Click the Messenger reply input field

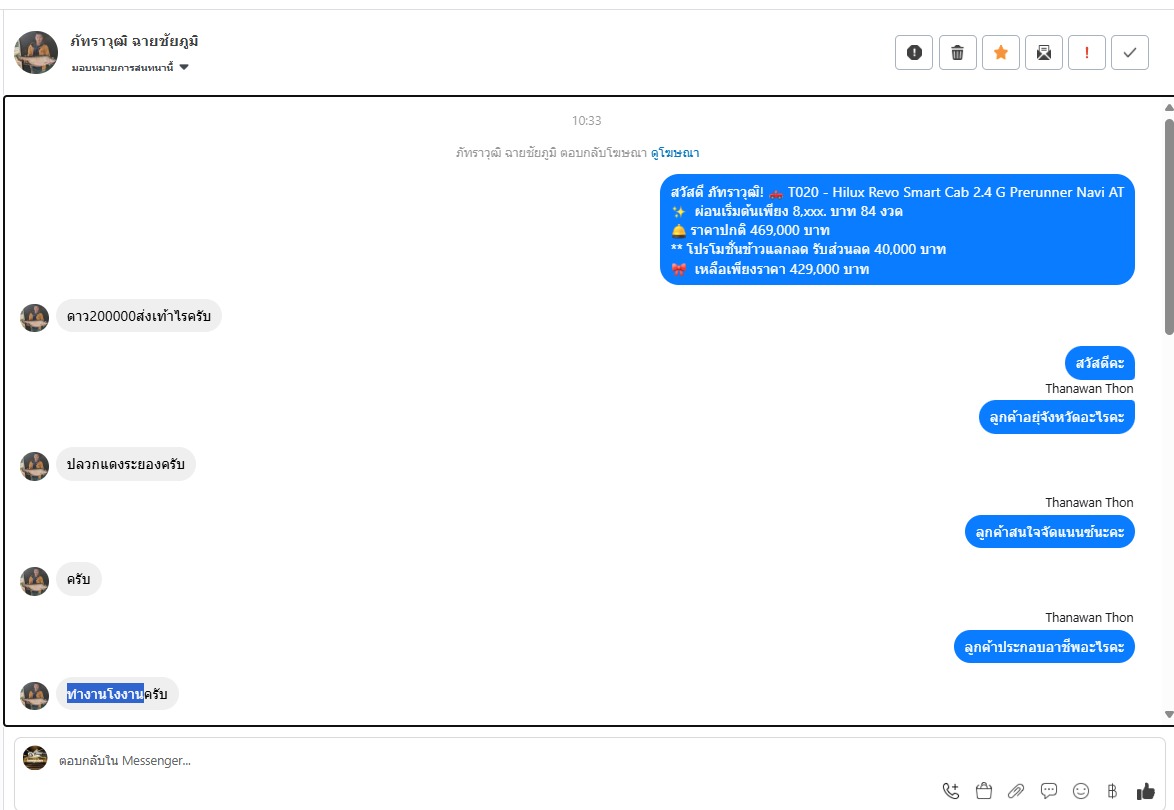click(x=500, y=761)
